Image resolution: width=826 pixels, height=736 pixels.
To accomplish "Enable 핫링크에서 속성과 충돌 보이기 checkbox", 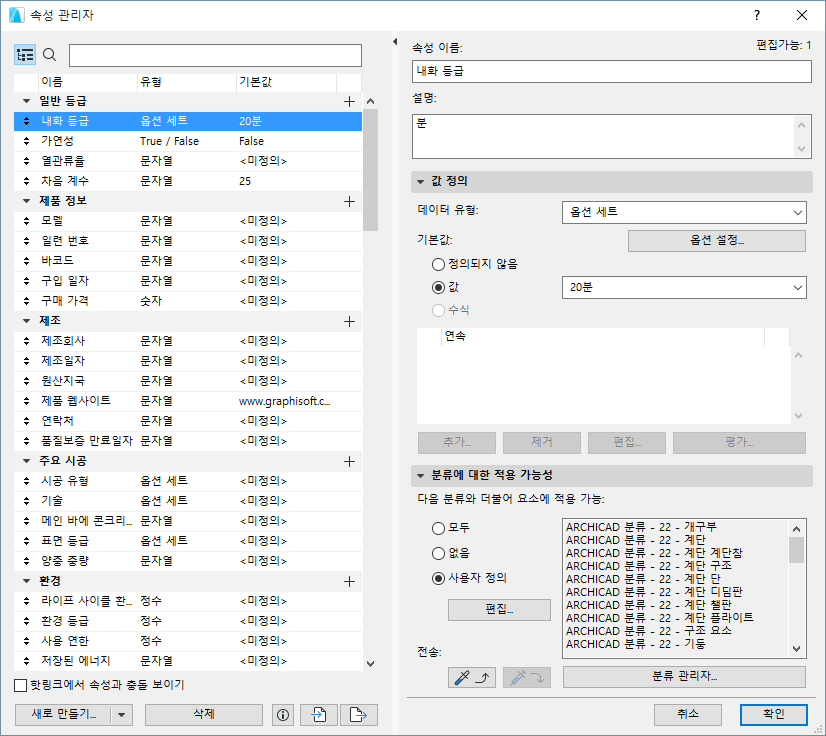I will click(x=21, y=685).
